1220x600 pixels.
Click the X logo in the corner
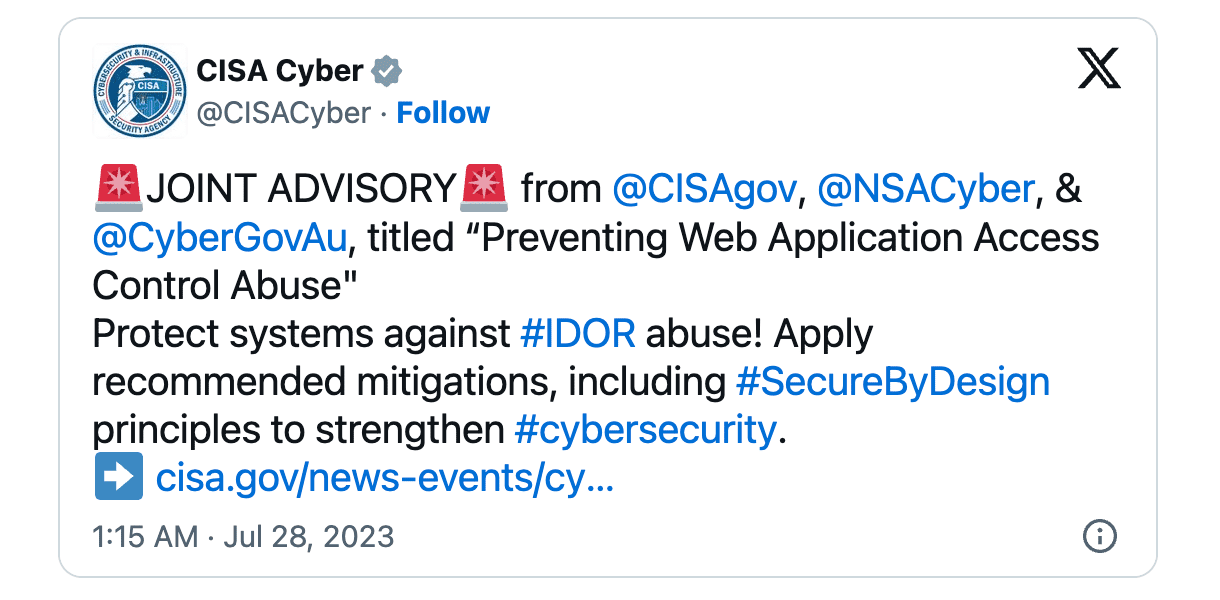(1099, 68)
